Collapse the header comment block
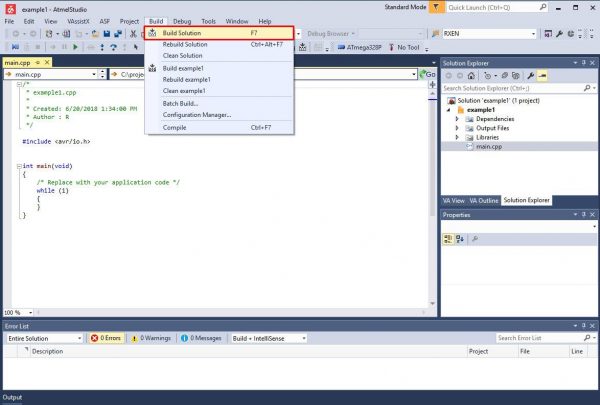This screenshot has height=405, width=600. tap(19, 84)
